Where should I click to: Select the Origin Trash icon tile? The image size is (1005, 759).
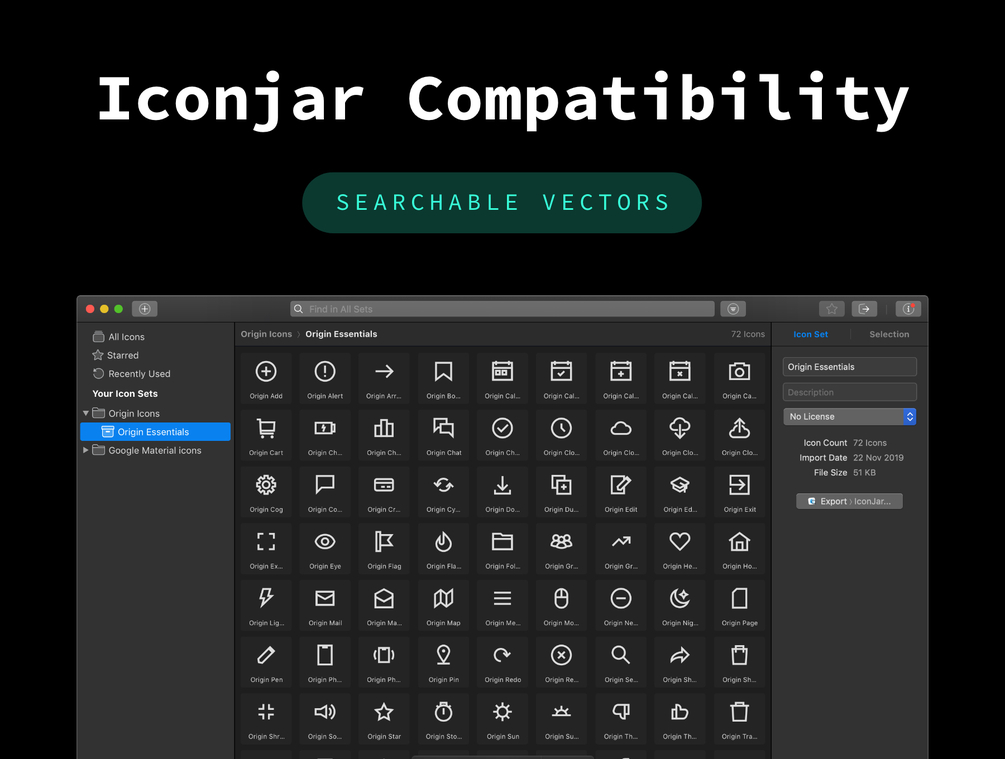click(x=739, y=719)
